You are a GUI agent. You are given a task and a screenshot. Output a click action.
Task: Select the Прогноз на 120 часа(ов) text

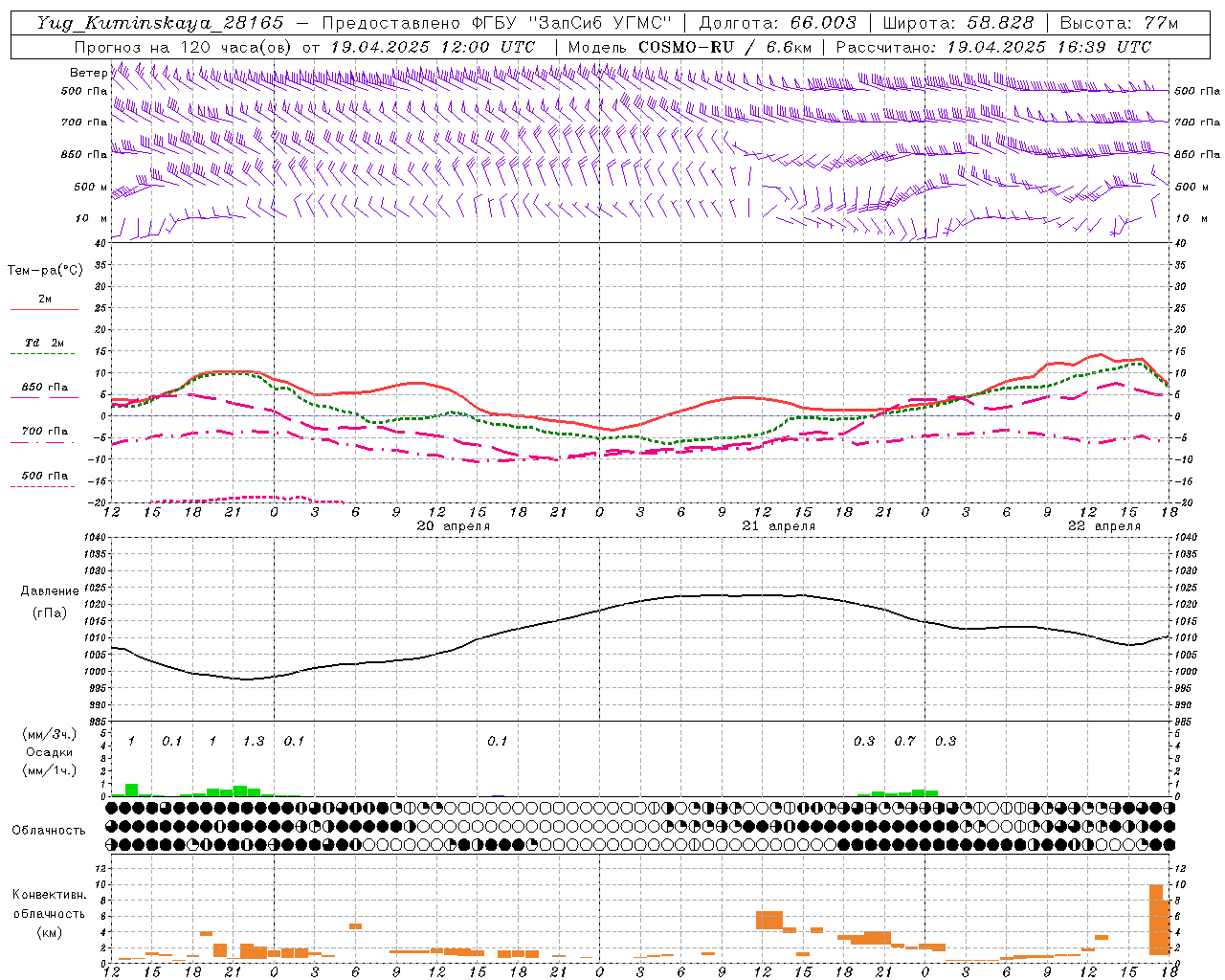point(184,47)
